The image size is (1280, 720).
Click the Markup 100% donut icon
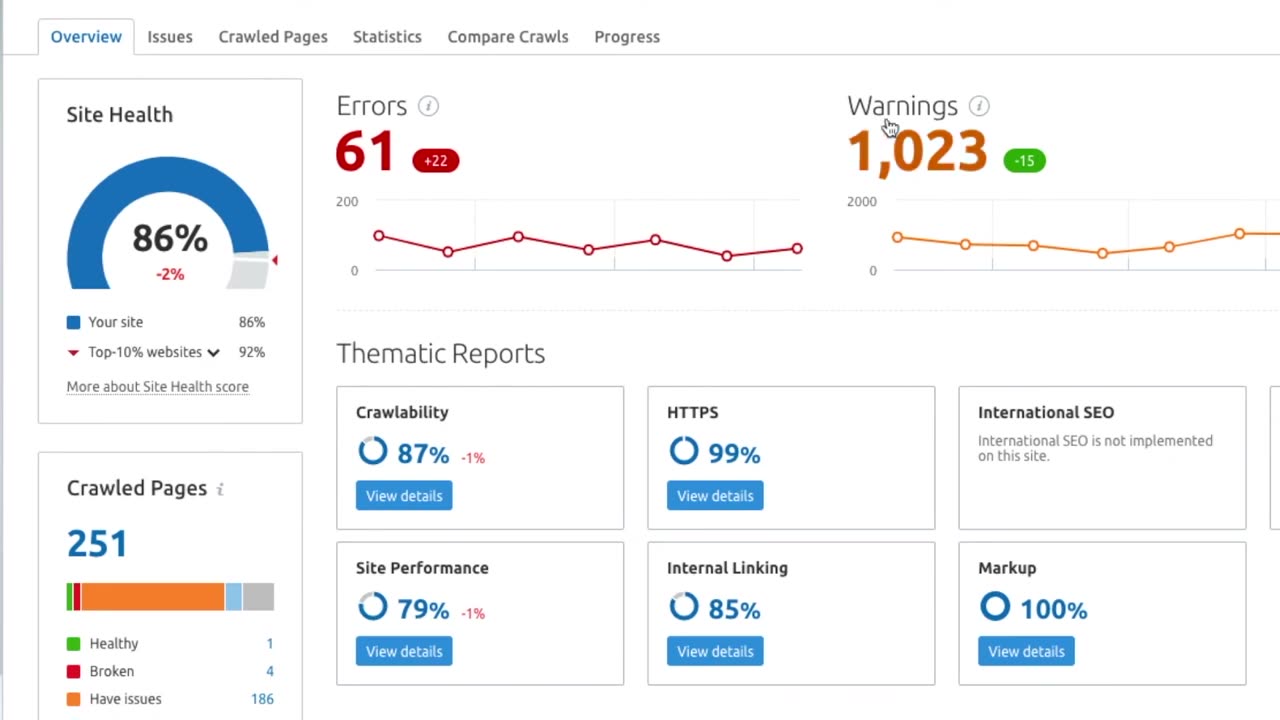tap(995, 606)
